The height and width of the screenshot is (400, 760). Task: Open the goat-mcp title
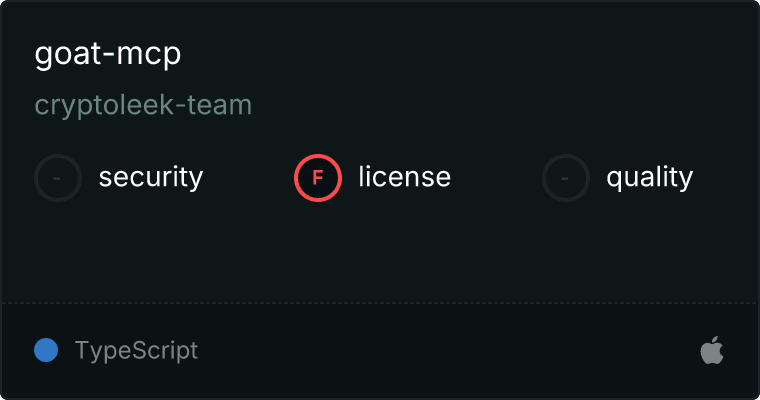point(108,54)
